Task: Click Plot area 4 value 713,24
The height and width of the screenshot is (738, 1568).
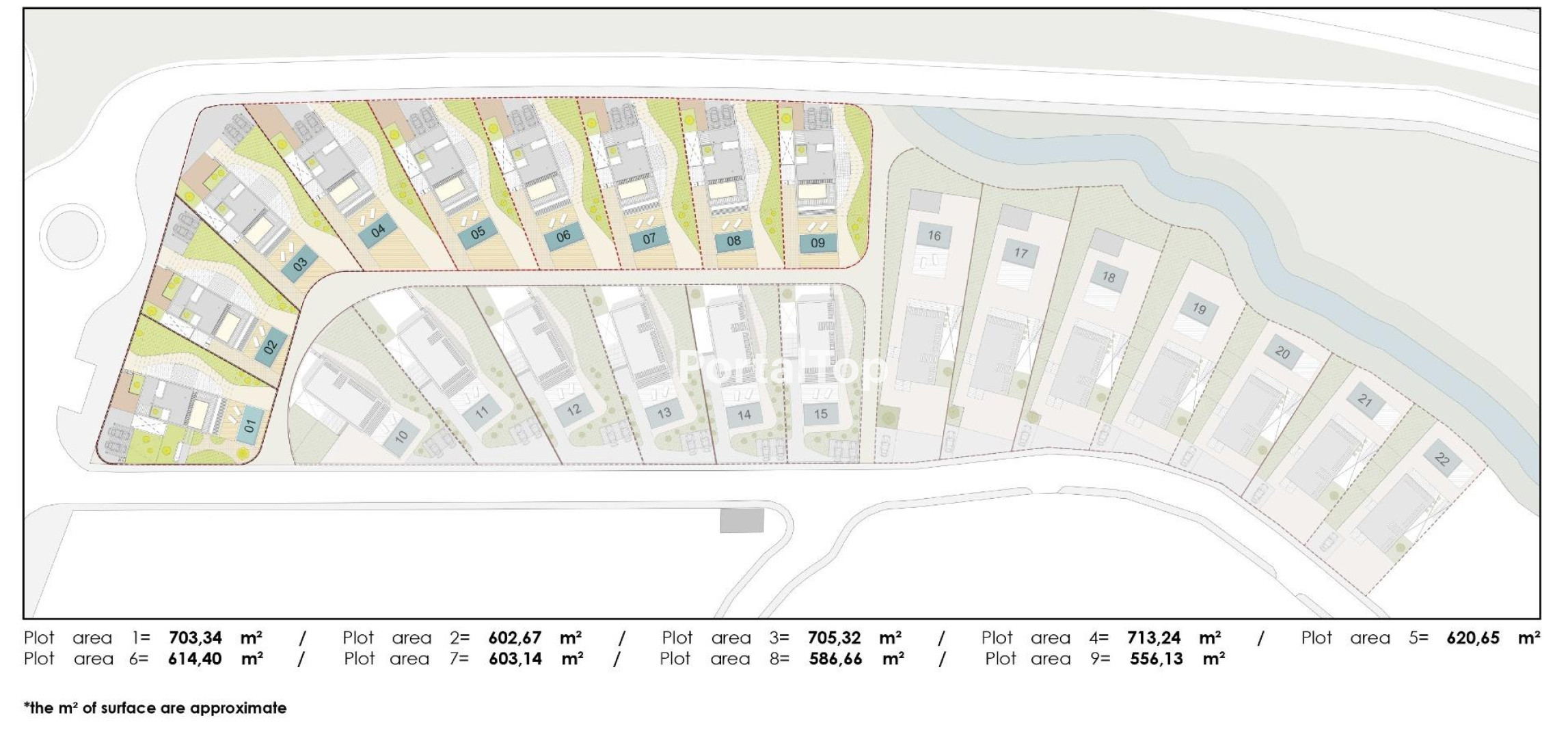Action: [x=1154, y=638]
